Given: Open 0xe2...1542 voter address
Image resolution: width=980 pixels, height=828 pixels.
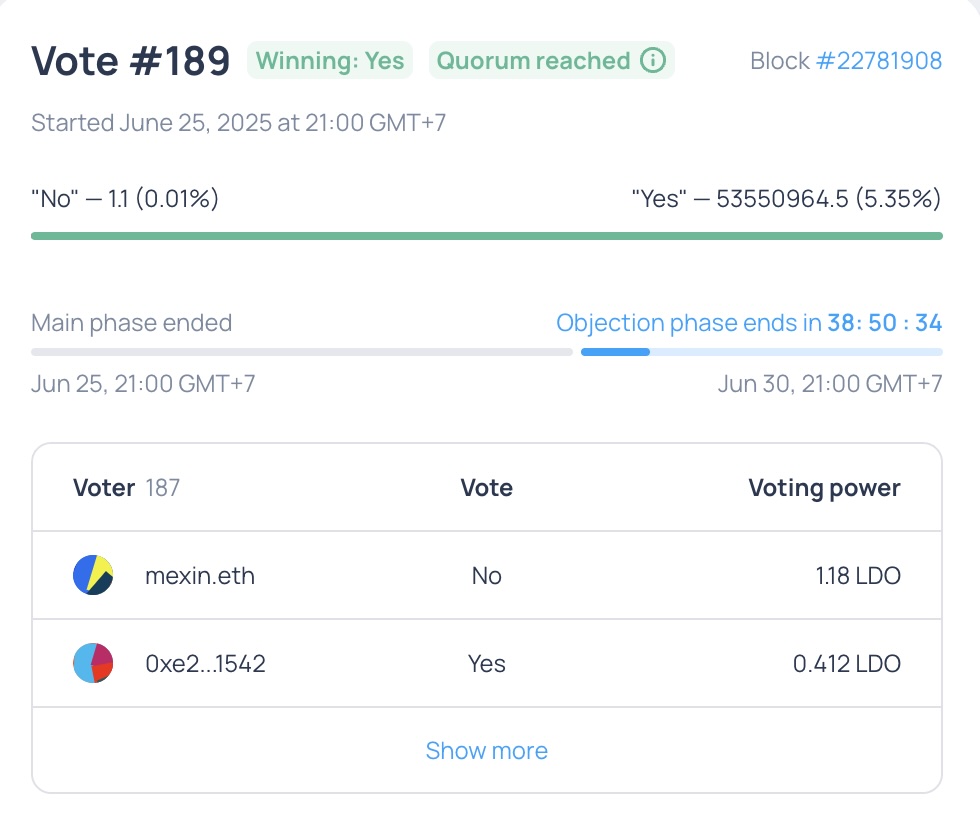Looking at the screenshot, I should point(205,664).
